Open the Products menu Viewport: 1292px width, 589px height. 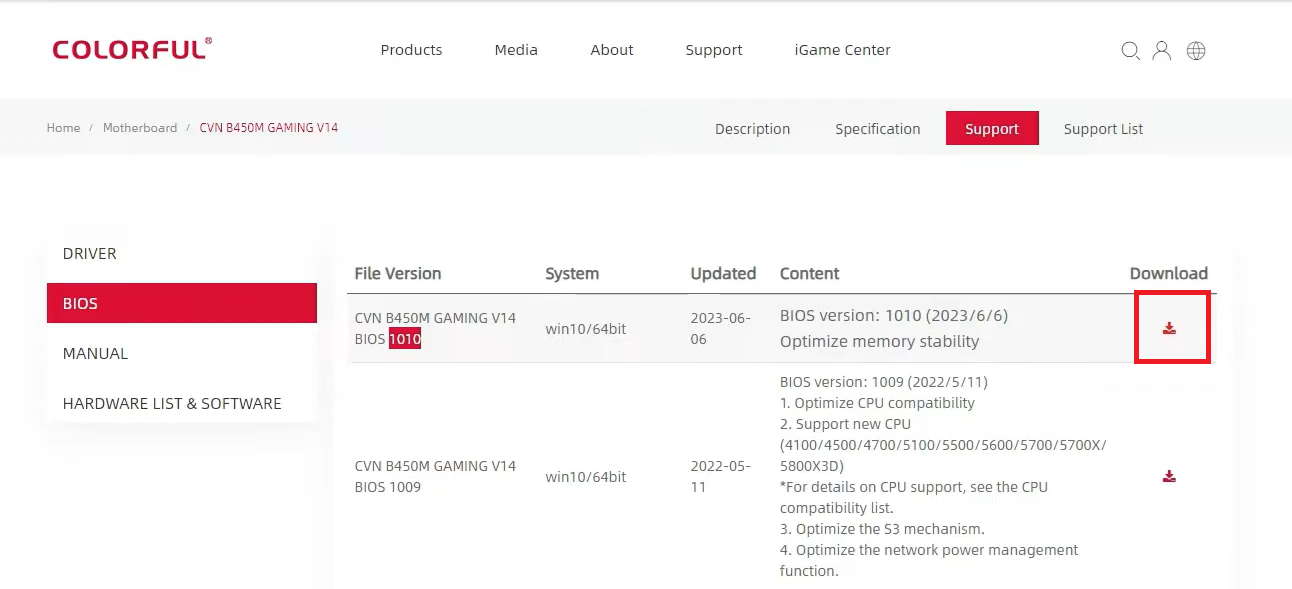[411, 50]
